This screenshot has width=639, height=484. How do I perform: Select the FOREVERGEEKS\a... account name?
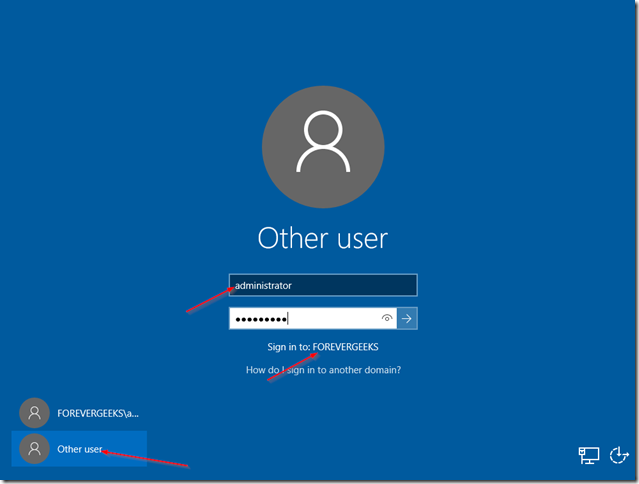(97, 412)
